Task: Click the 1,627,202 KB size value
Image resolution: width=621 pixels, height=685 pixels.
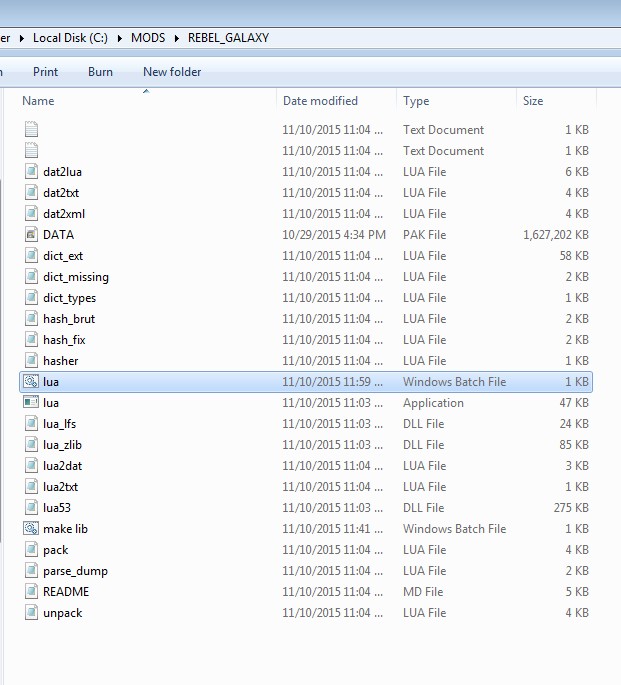Action: tap(556, 235)
